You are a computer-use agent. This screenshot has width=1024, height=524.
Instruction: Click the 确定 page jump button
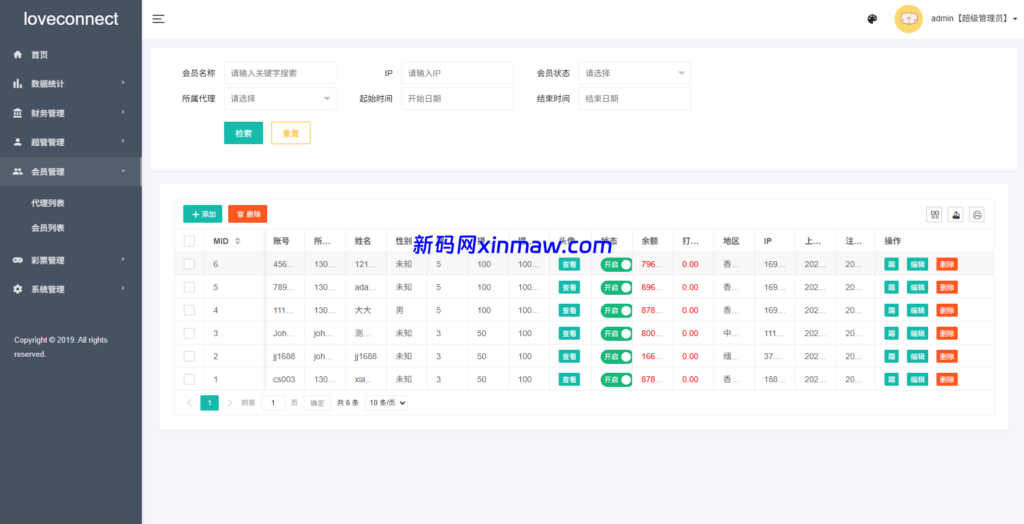point(317,403)
